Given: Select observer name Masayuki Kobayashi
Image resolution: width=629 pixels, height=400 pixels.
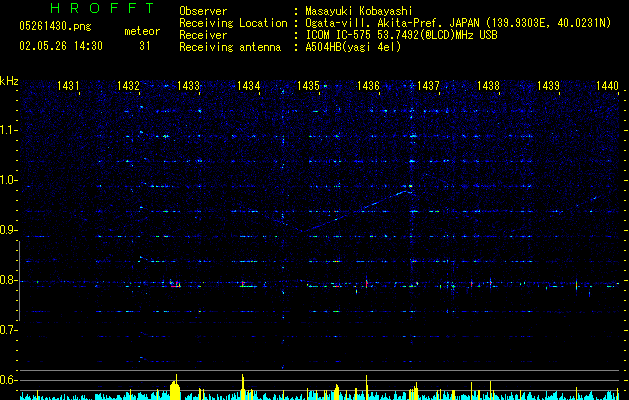Looking at the screenshot, I should tap(359, 11).
